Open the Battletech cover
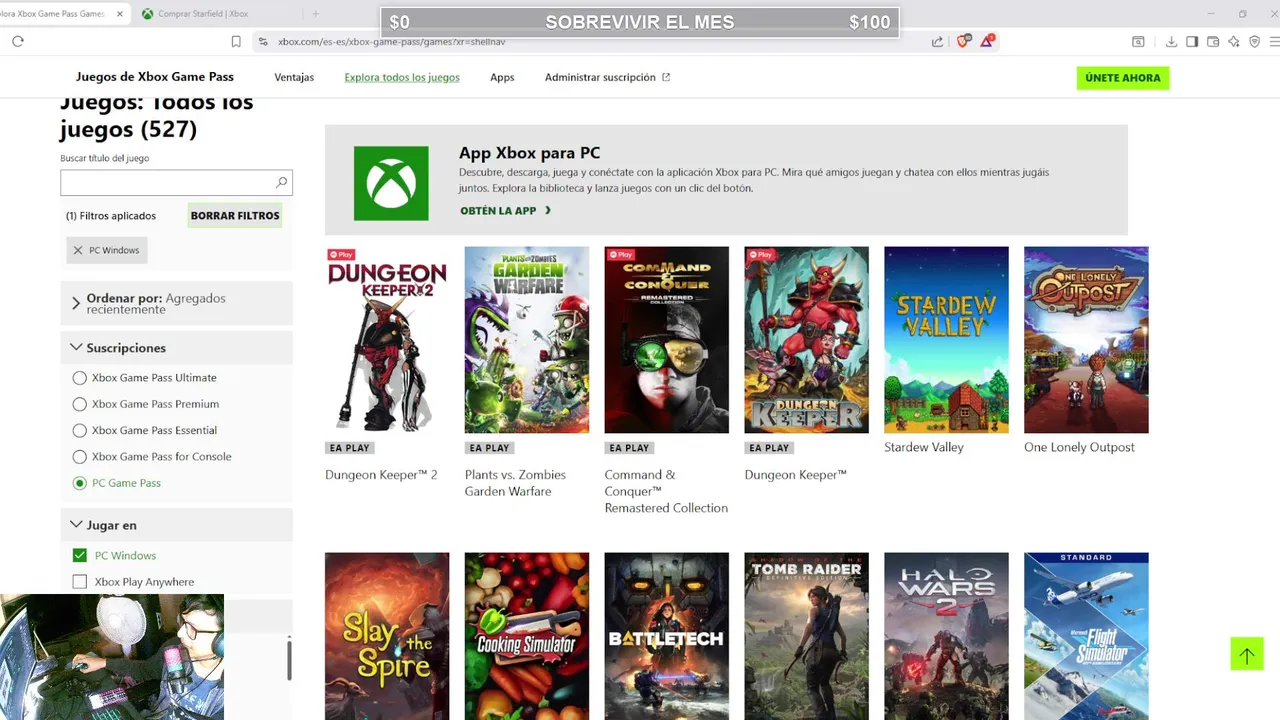 667,636
